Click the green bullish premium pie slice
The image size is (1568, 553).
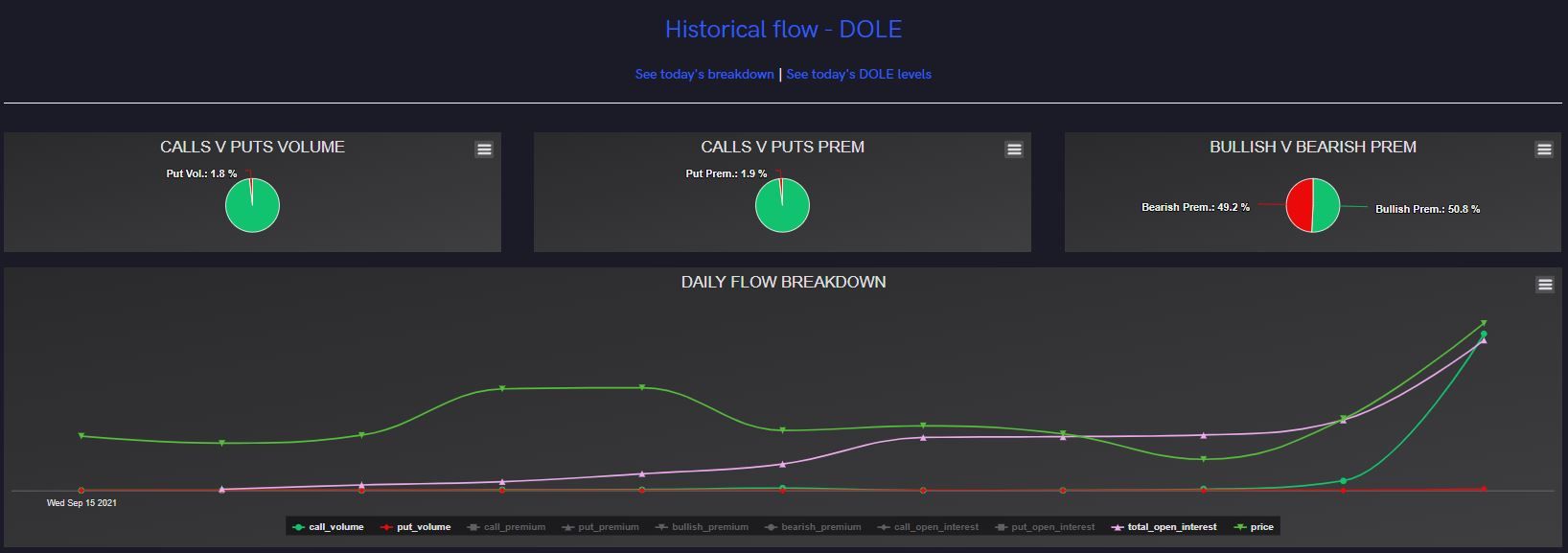[1326, 205]
